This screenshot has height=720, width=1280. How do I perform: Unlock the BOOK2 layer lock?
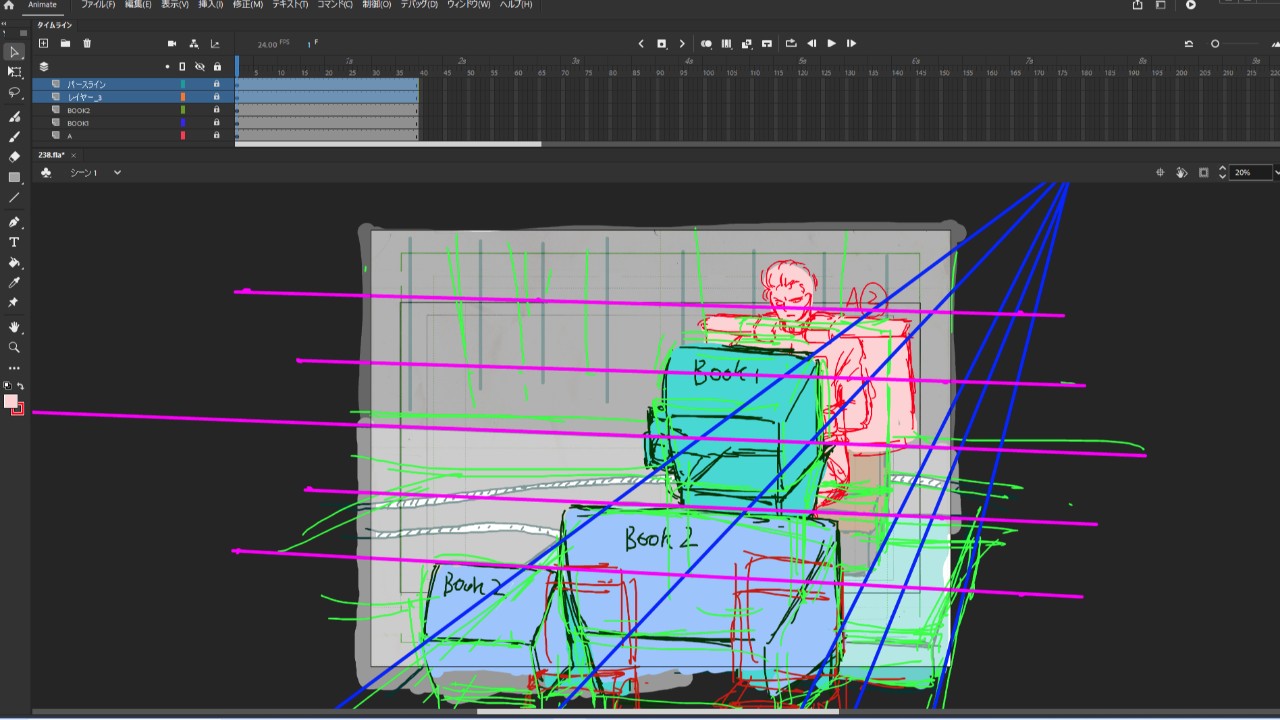click(216, 110)
